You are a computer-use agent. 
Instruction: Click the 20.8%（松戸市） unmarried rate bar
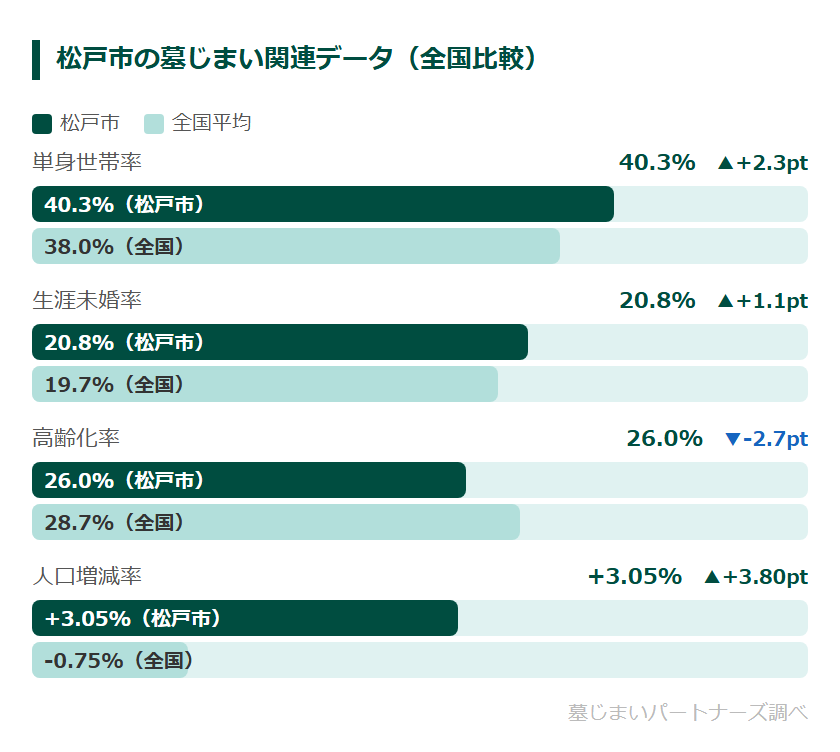click(x=280, y=342)
